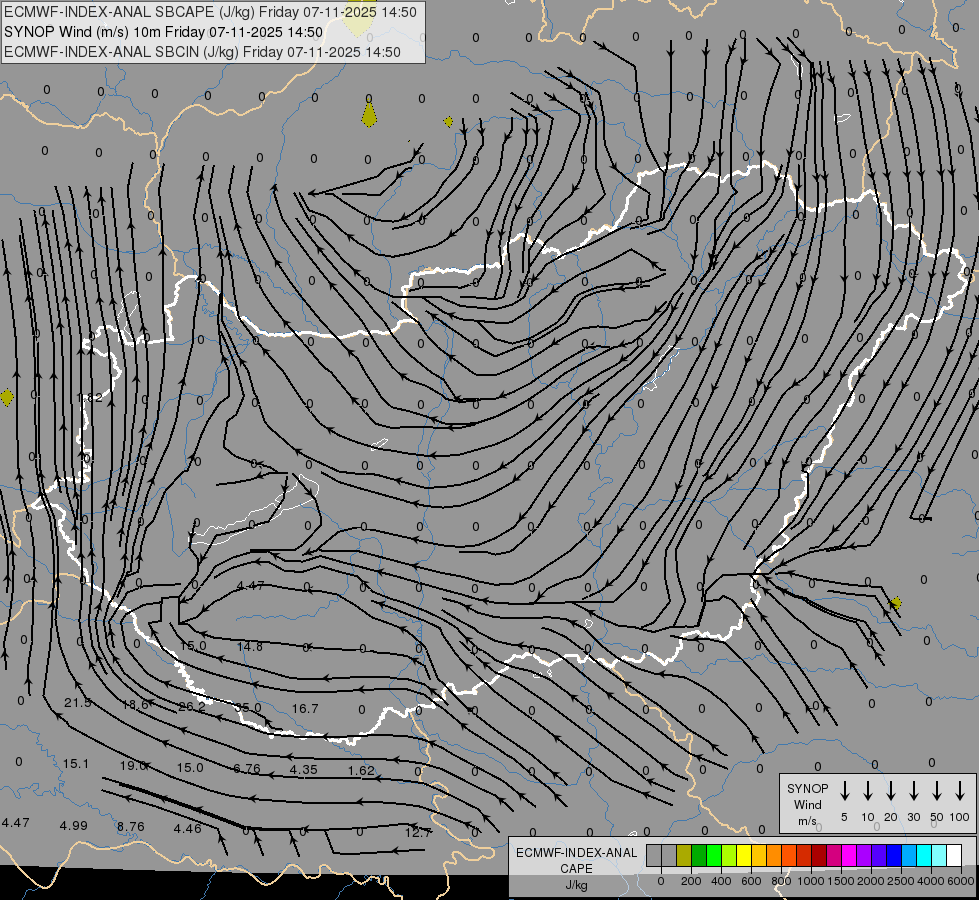Click the 26.2 CAPE value on map
979x900 pixels.
coord(192,706)
